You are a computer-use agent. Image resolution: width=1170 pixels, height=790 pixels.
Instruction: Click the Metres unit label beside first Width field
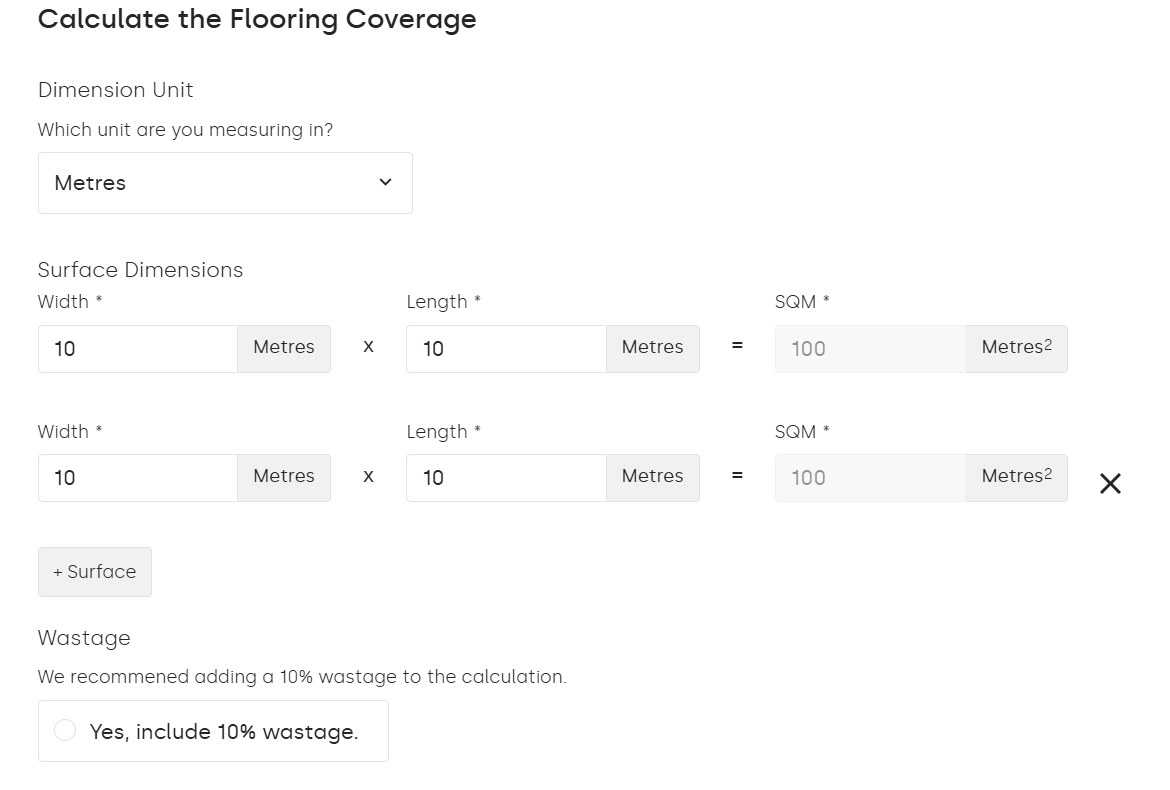click(283, 347)
